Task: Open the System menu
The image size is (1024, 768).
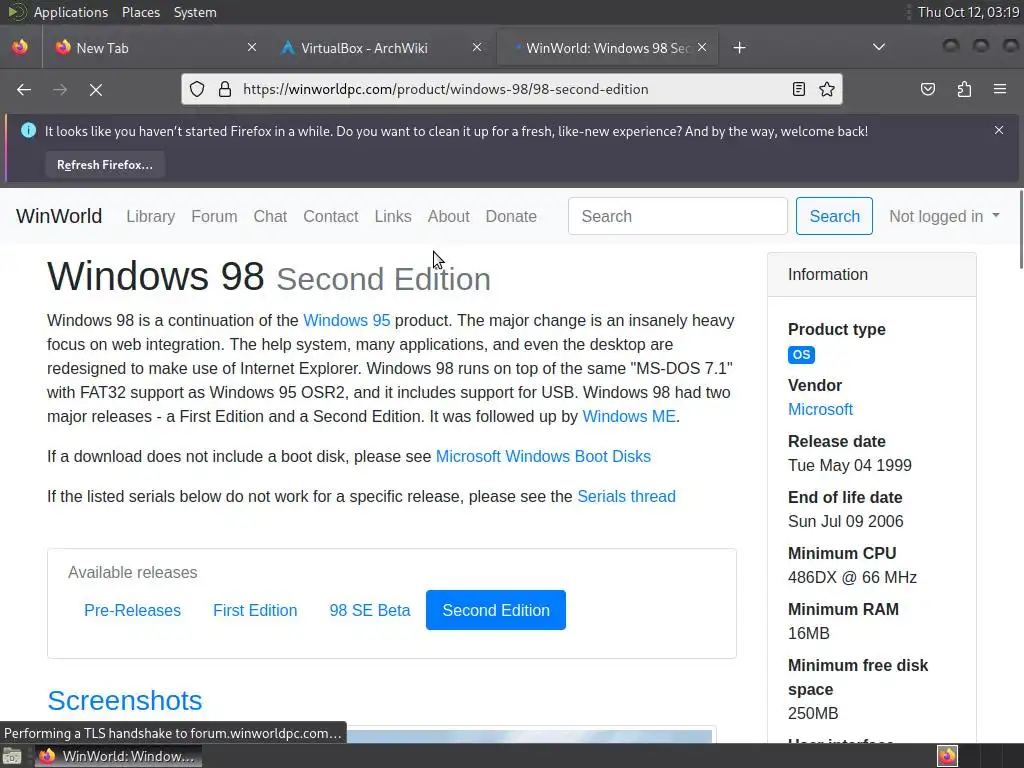Action: (x=195, y=12)
